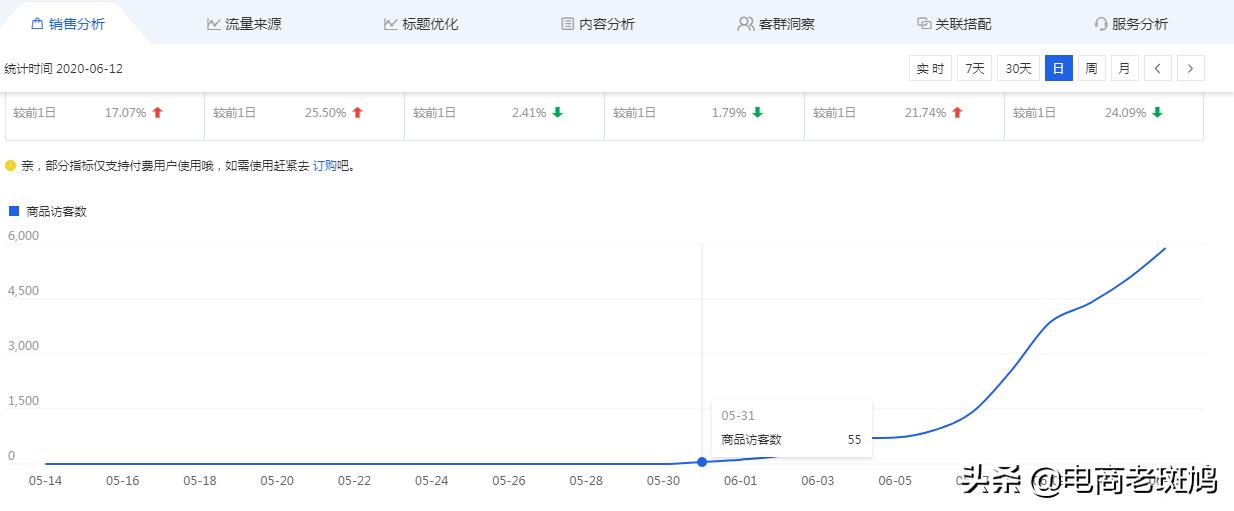Switch to 关联搭配 tab
The height and width of the screenshot is (511, 1234).
[x=954, y=23]
